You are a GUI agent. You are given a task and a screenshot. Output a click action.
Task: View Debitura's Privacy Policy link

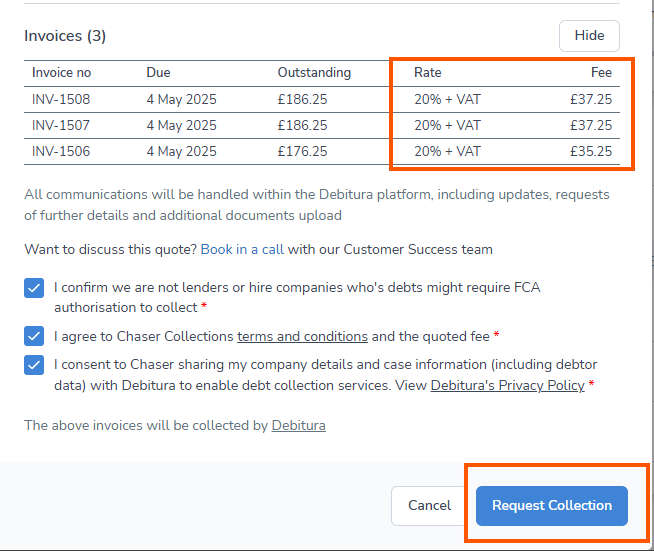[x=507, y=385]
